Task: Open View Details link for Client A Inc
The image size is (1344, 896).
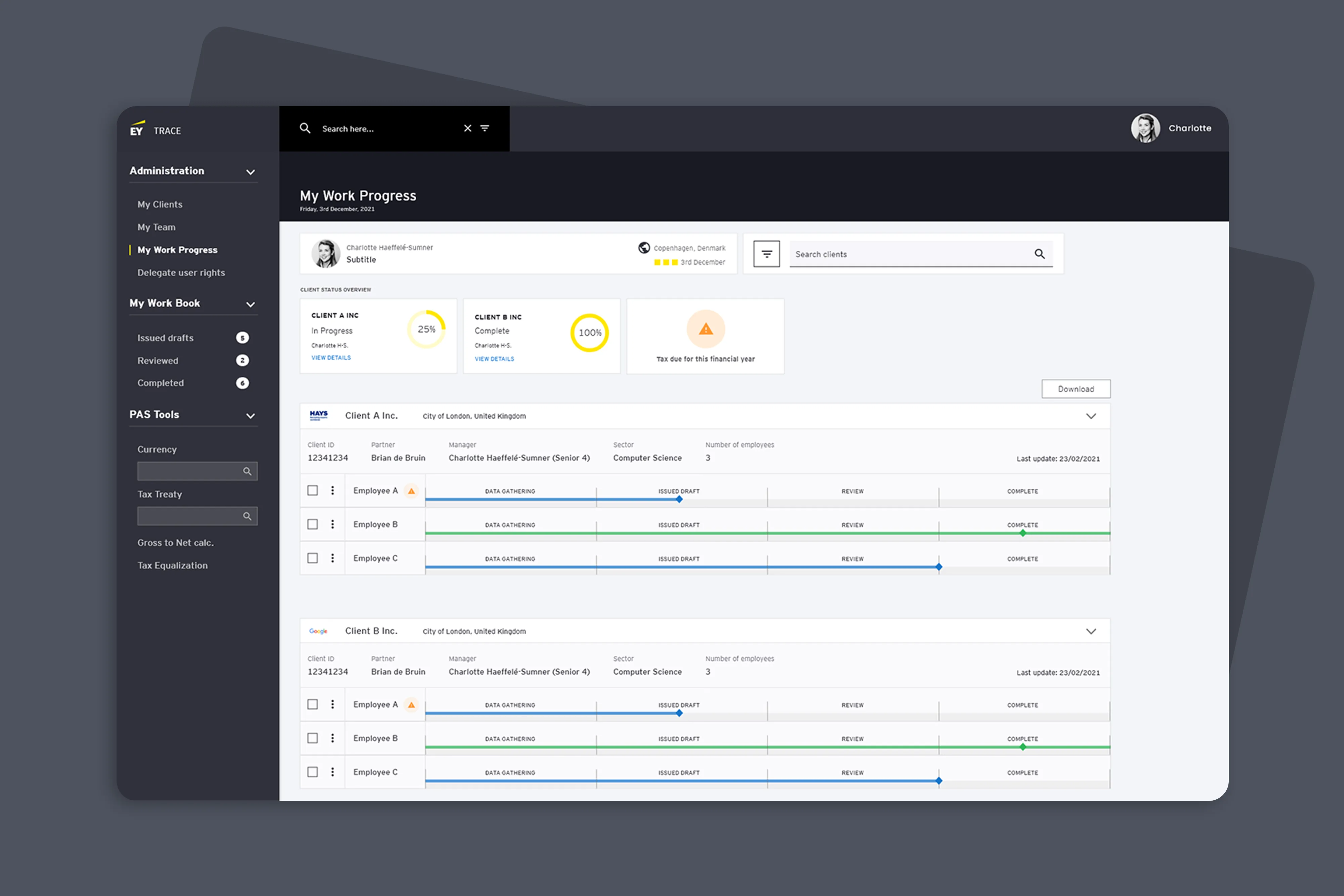Action: click(331, 358)
